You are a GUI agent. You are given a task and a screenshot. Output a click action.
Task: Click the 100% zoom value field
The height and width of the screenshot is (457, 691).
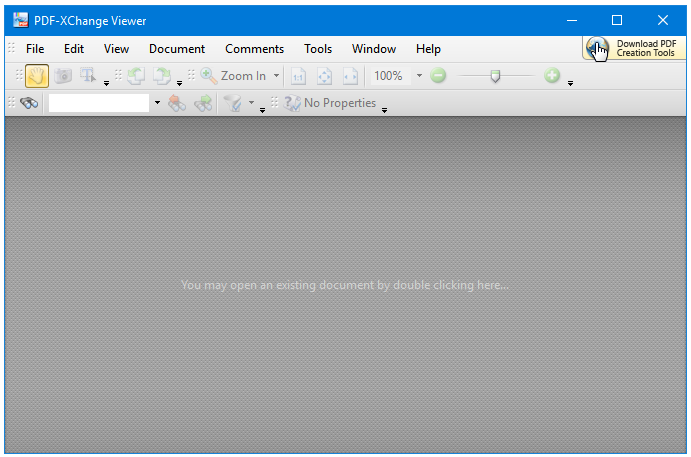tap(390, 76)
